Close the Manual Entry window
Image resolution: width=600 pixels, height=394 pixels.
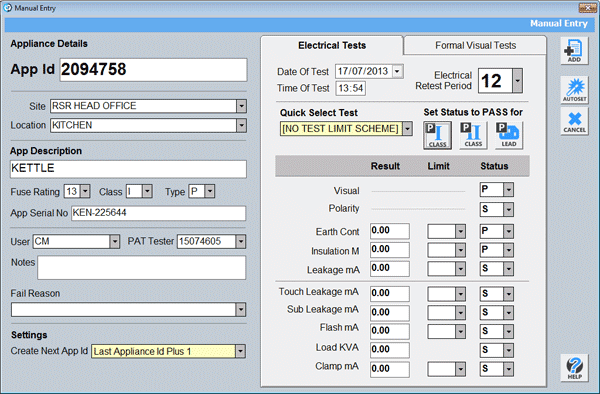pos(587,8)
